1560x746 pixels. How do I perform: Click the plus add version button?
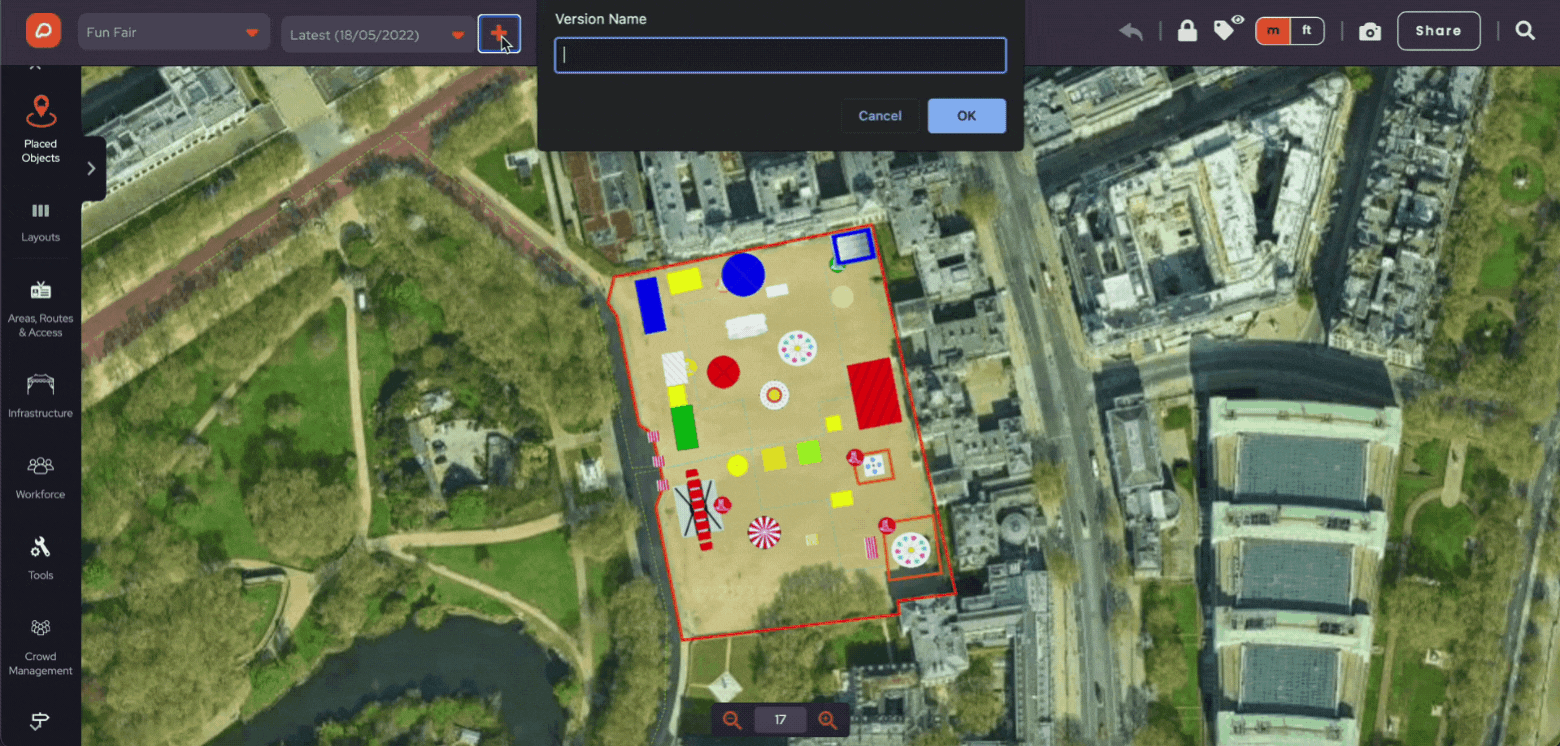[499, 34]
